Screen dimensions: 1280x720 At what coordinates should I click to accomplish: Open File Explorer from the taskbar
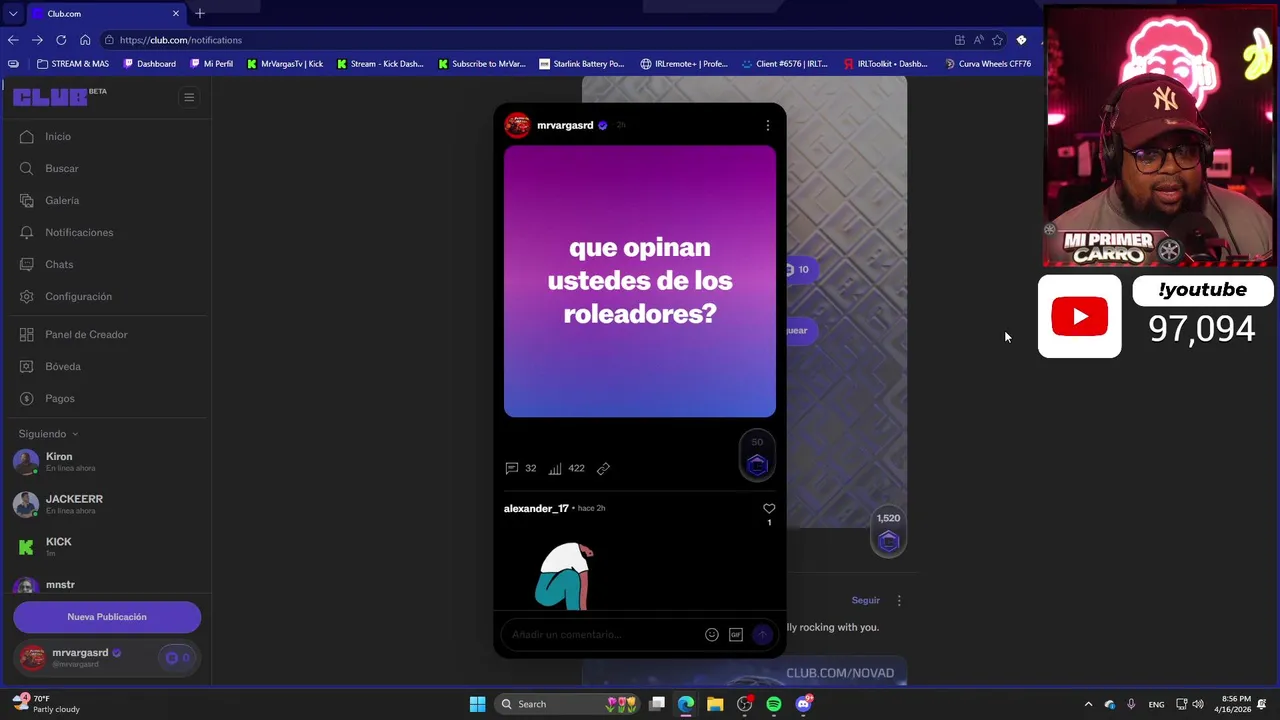point(715,704)
